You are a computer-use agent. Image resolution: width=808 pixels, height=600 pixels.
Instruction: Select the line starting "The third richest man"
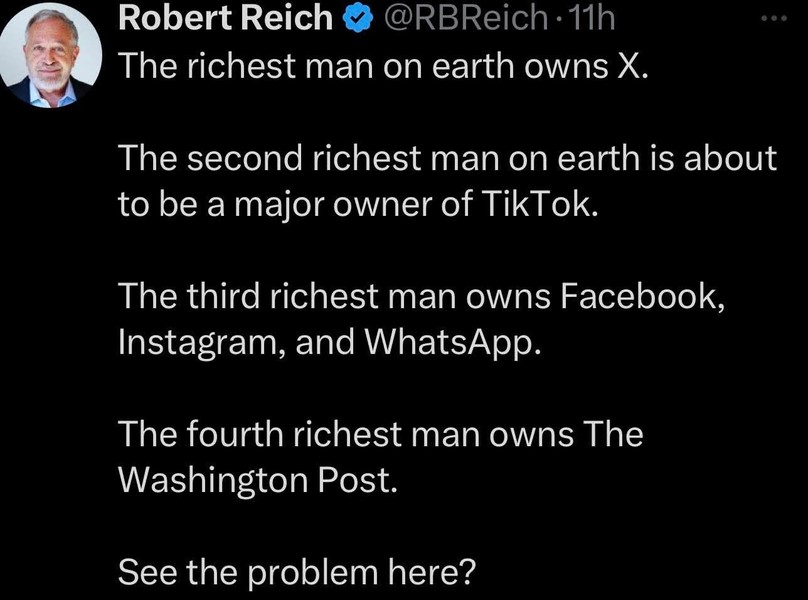tap(418, 297)
